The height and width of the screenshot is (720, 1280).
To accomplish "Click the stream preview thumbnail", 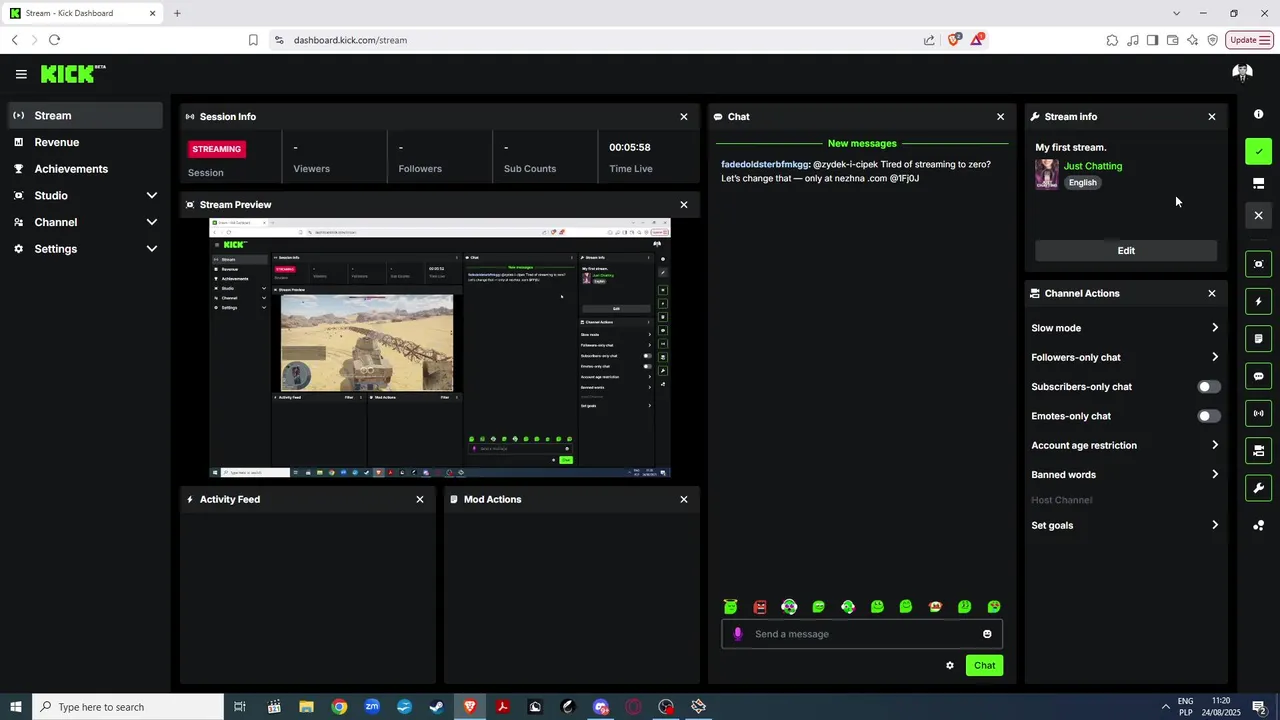I will point(440,348).
